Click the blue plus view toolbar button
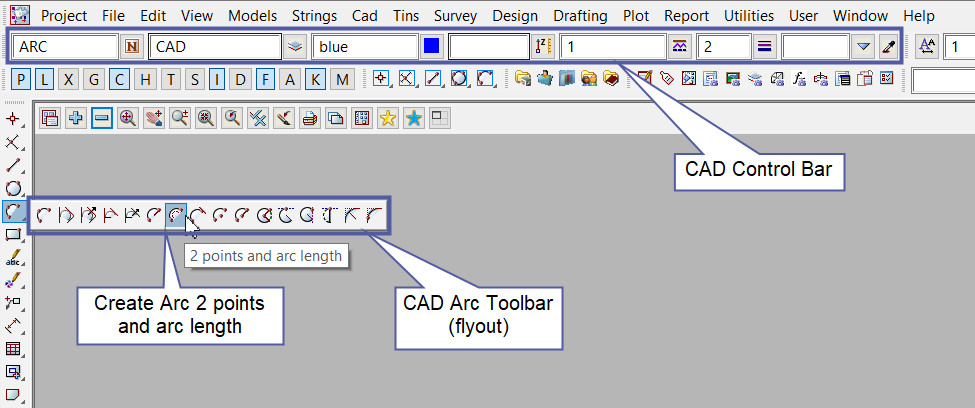The height and width of the screenshot is (408, 975). pyautogui.click(x=76, y=118)
